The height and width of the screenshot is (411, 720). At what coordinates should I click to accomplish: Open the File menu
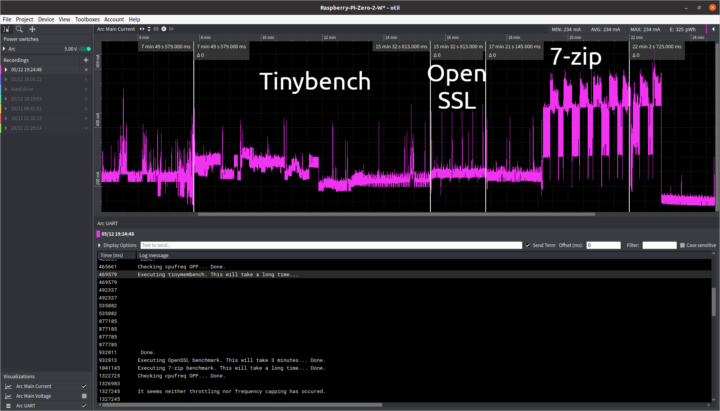coord(7,19)
